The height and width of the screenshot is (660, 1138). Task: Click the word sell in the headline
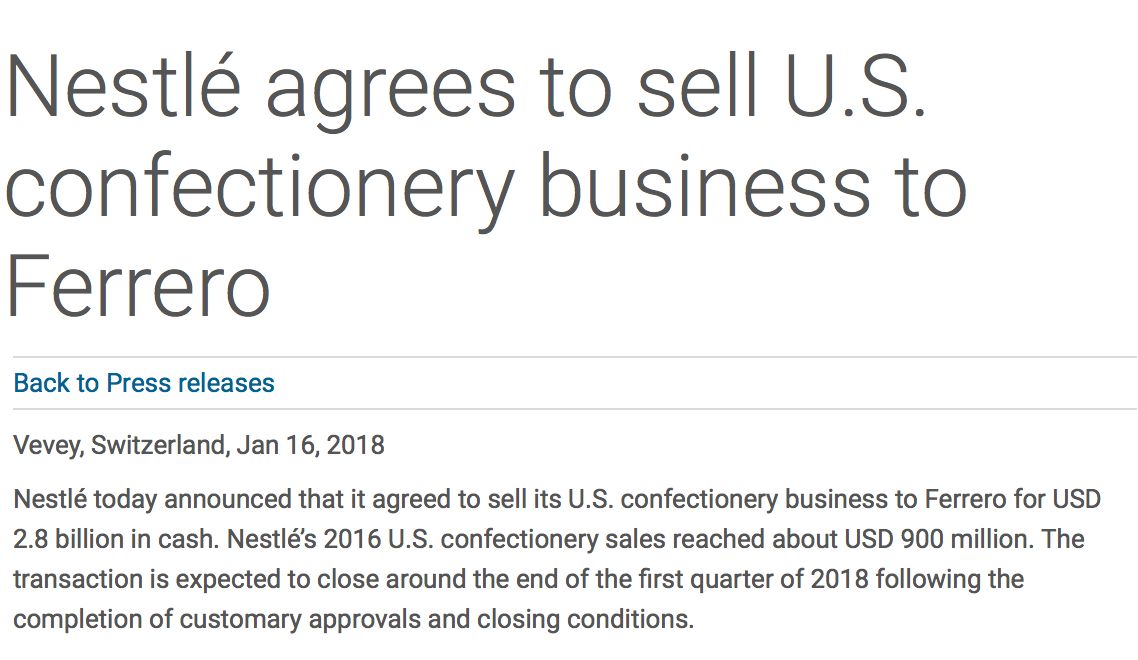[696, 88]
